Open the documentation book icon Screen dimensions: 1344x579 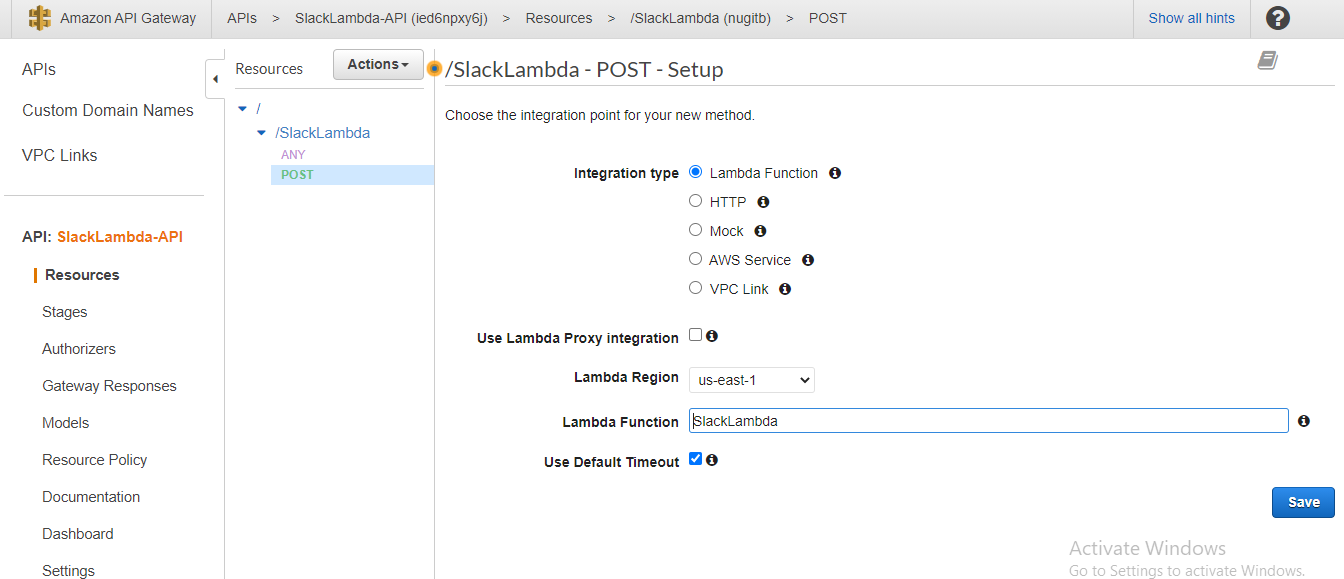tap(1268, 60)
